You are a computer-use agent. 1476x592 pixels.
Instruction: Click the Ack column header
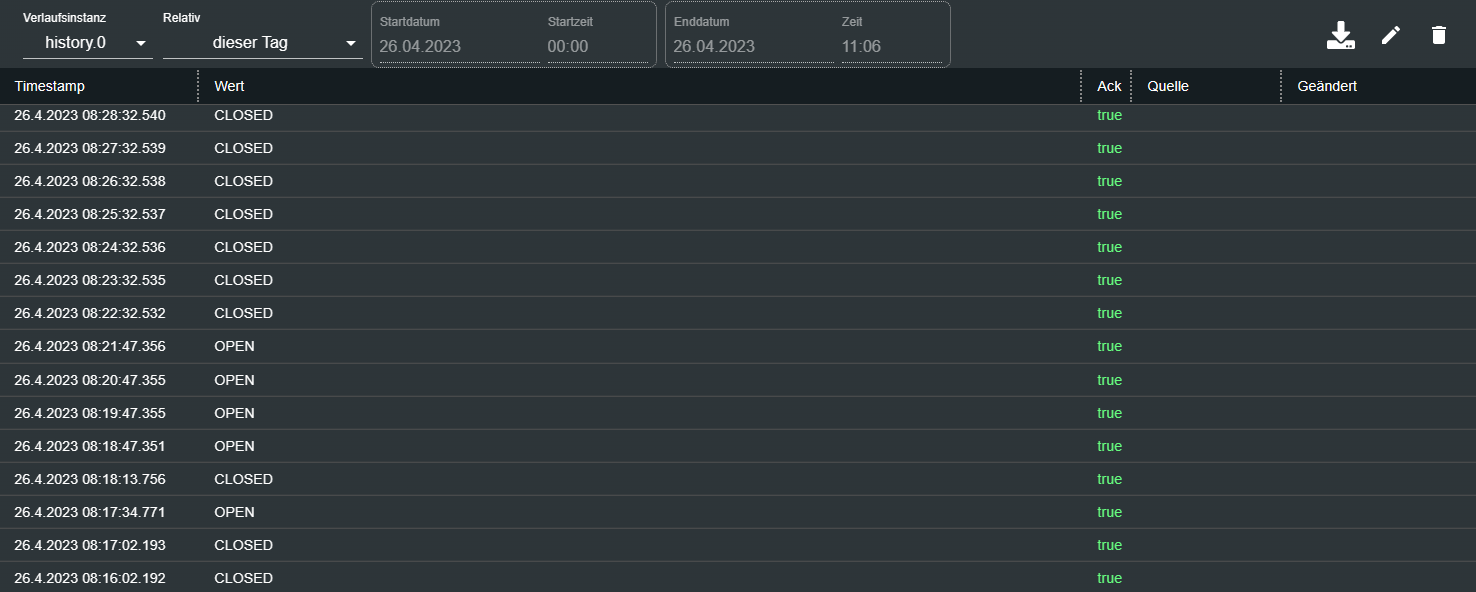1109,86
